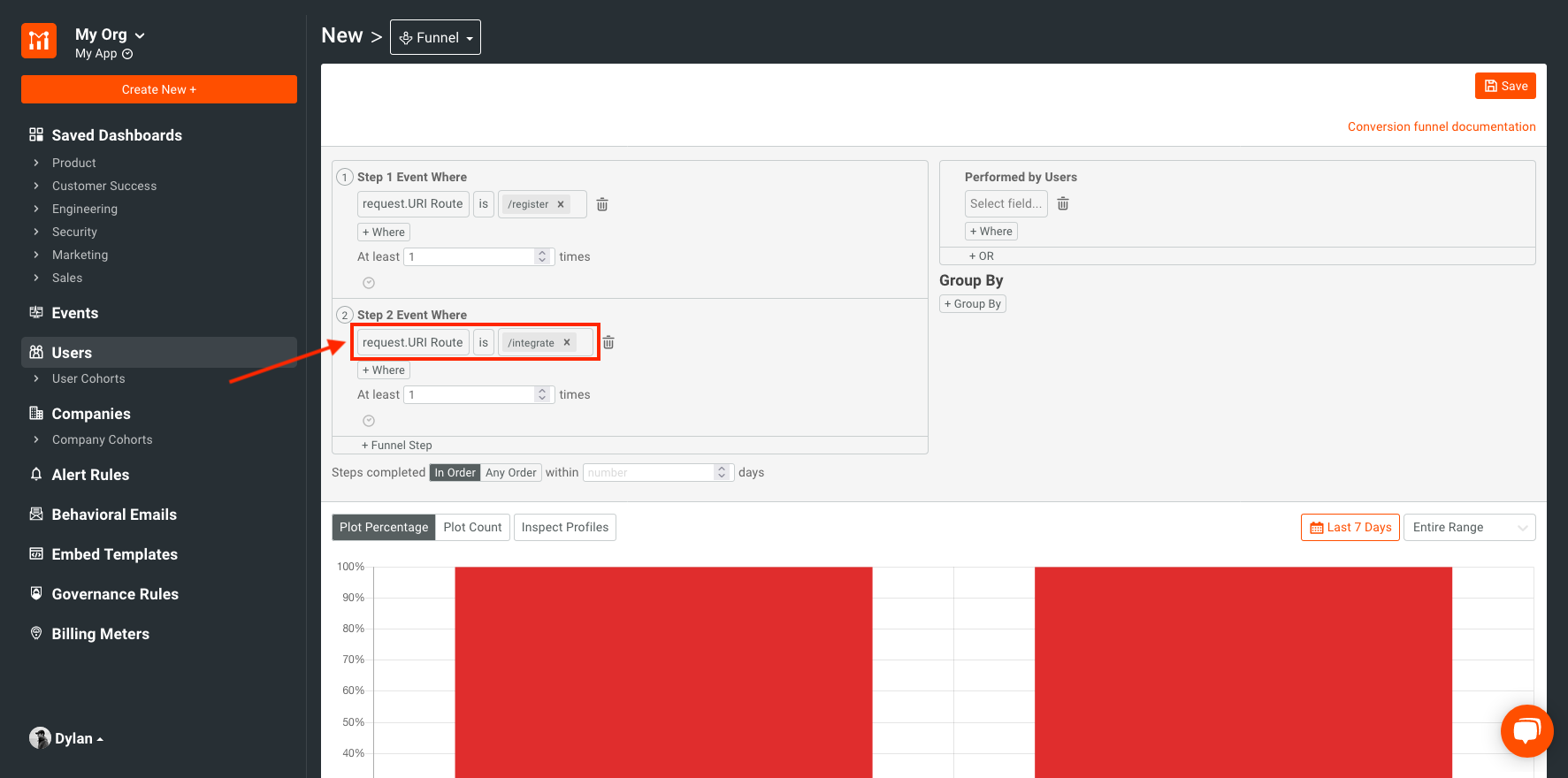Screen dimensions: 1568x778
Task: Open Inspect Profiles view
Action: pos(565,527)
